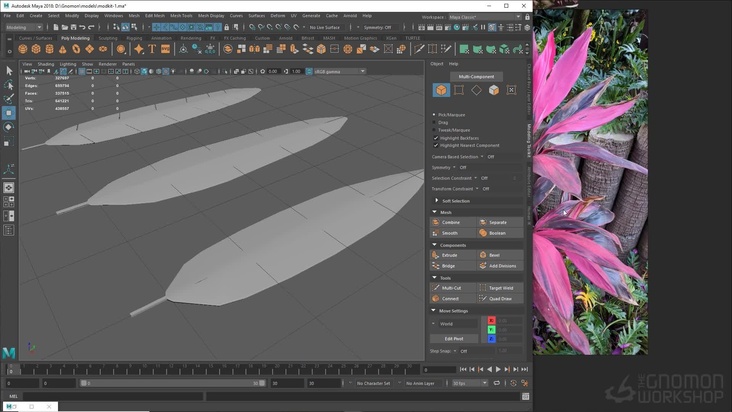
Task: Expand the Soft Selection section
Action: point(436,200)
